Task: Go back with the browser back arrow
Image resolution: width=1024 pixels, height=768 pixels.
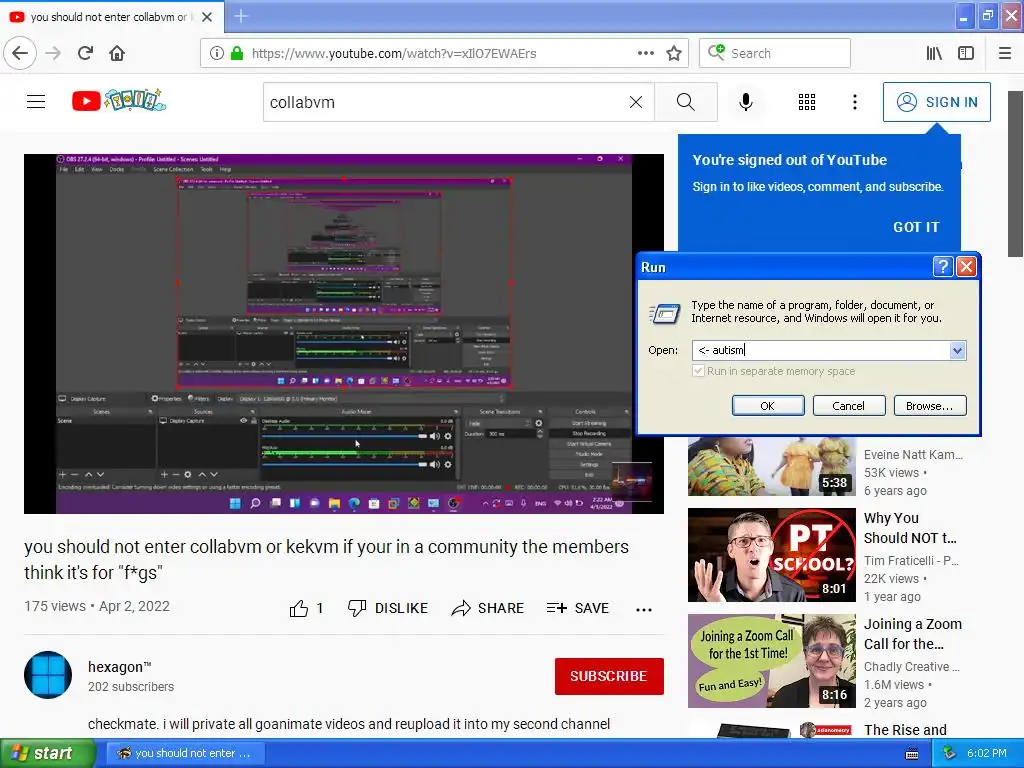Action: 20,53
